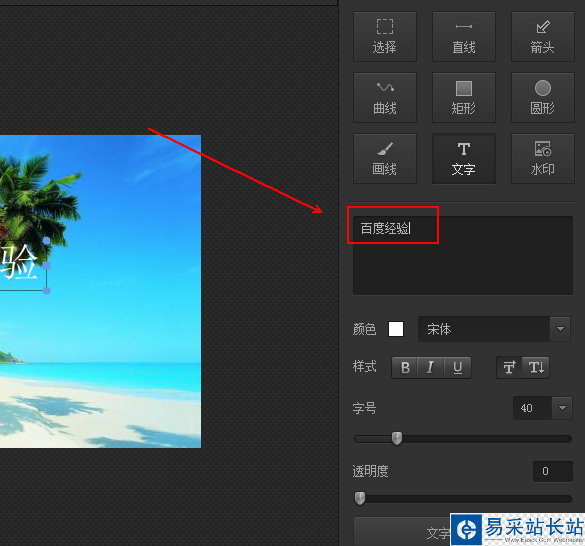Click the transparency value field 0
The width and height of the screenshot is (585, 546).
point(553,471)
